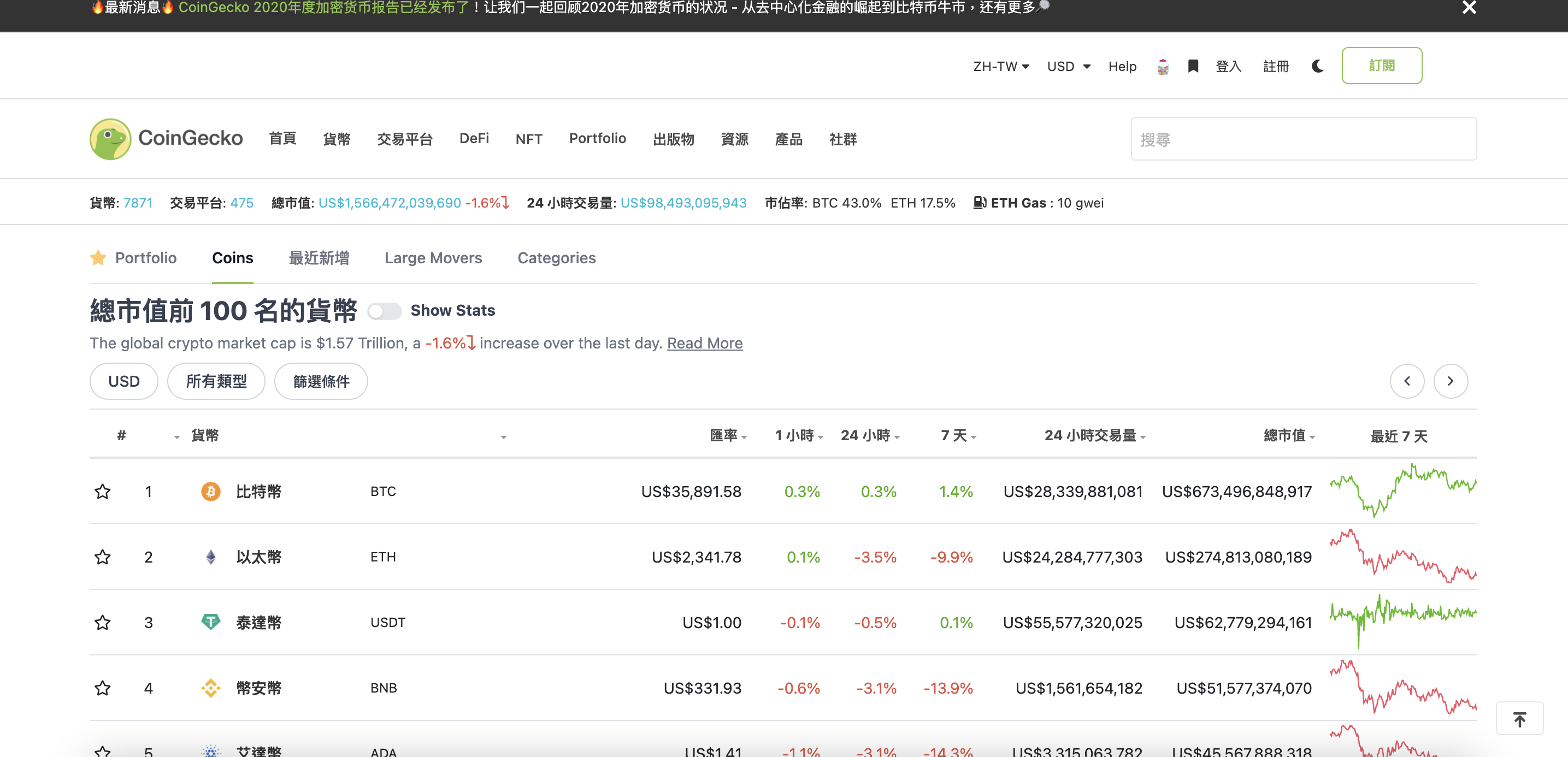This screenshot has width=1568, height=757.
Task: Open 貨幣 navigation menu
Action: click(337, 139)
